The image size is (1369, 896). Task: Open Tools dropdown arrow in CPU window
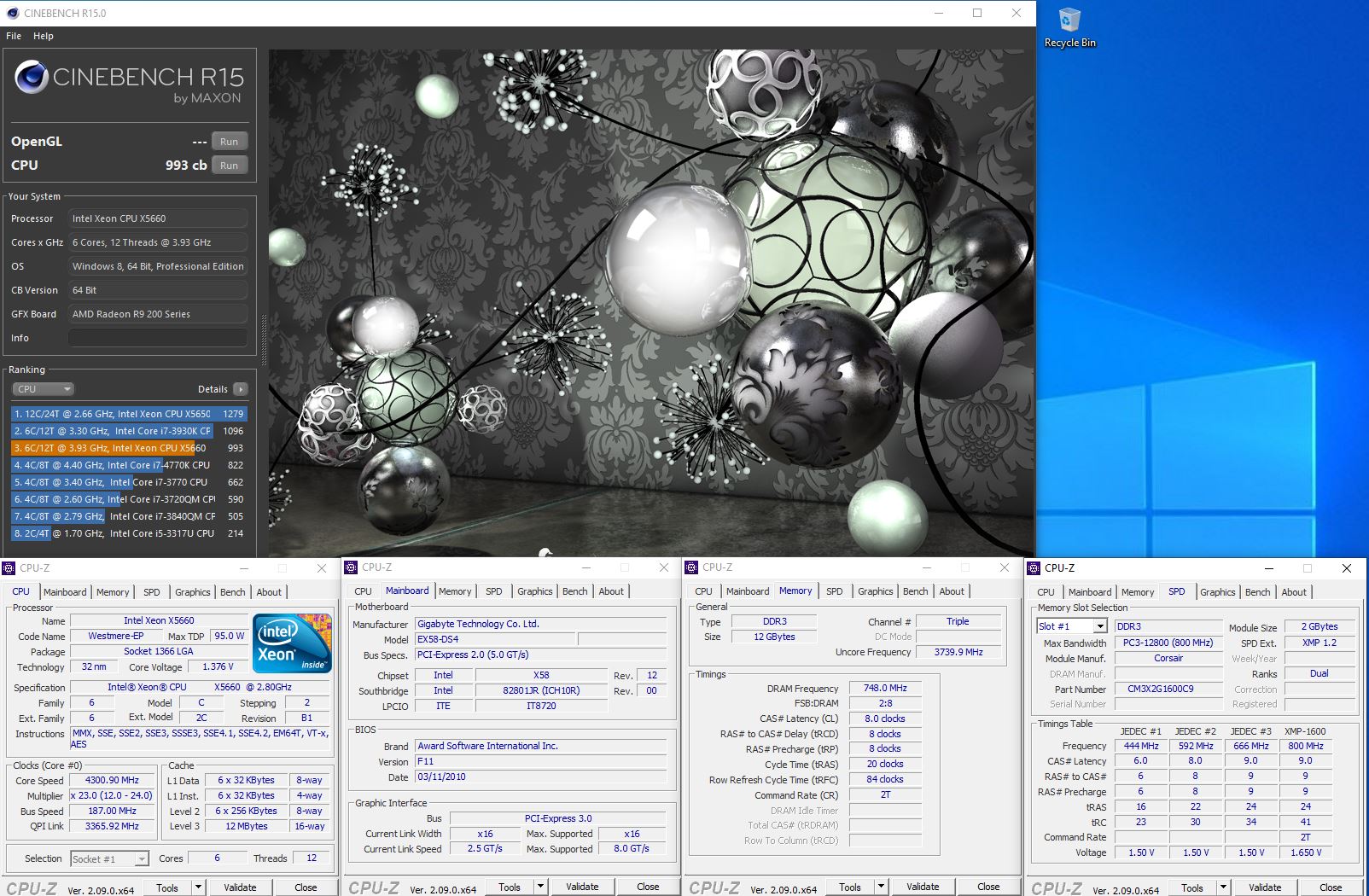click(198, 887)
